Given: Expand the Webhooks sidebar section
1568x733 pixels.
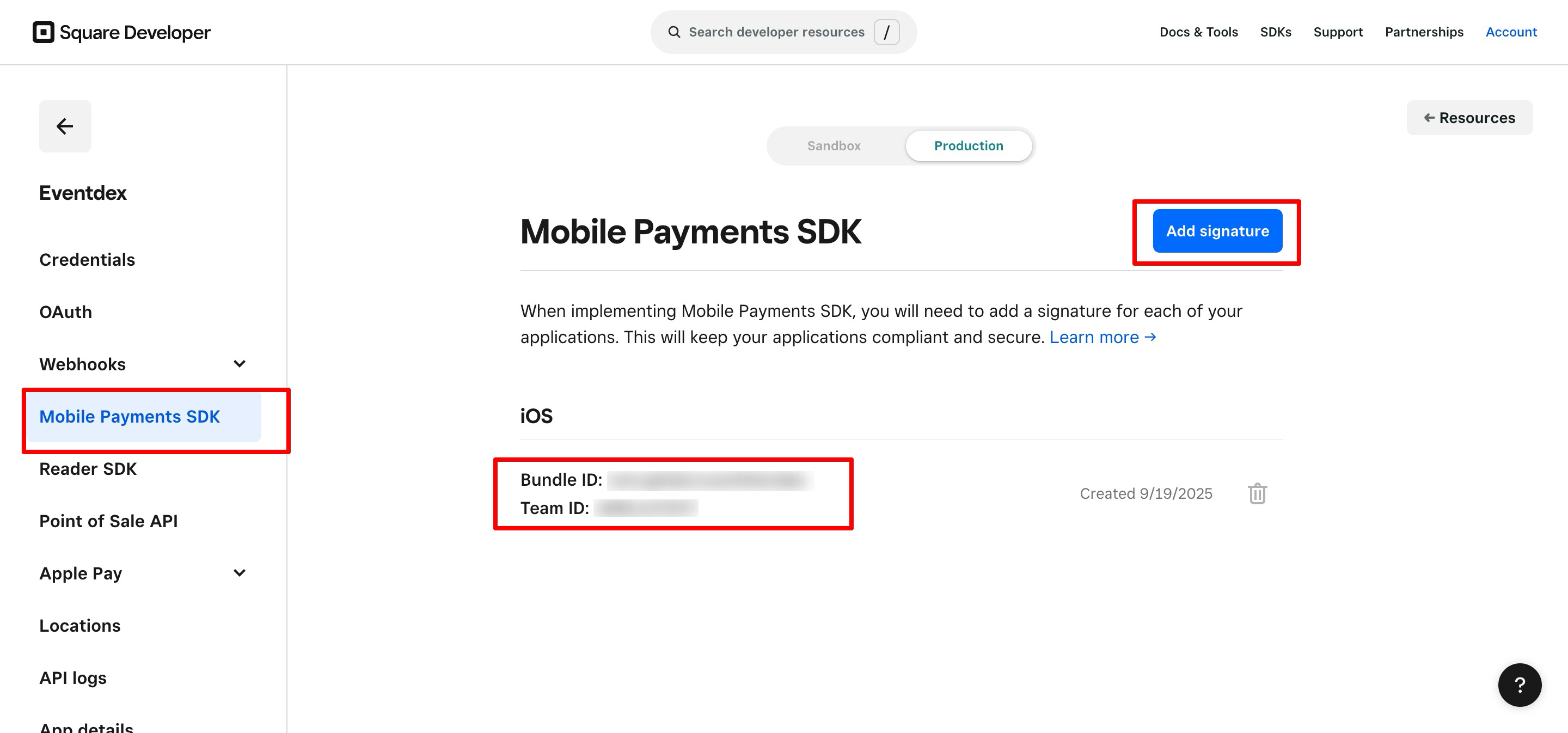Looking at the screenshot, I should (x=239, y=364).
